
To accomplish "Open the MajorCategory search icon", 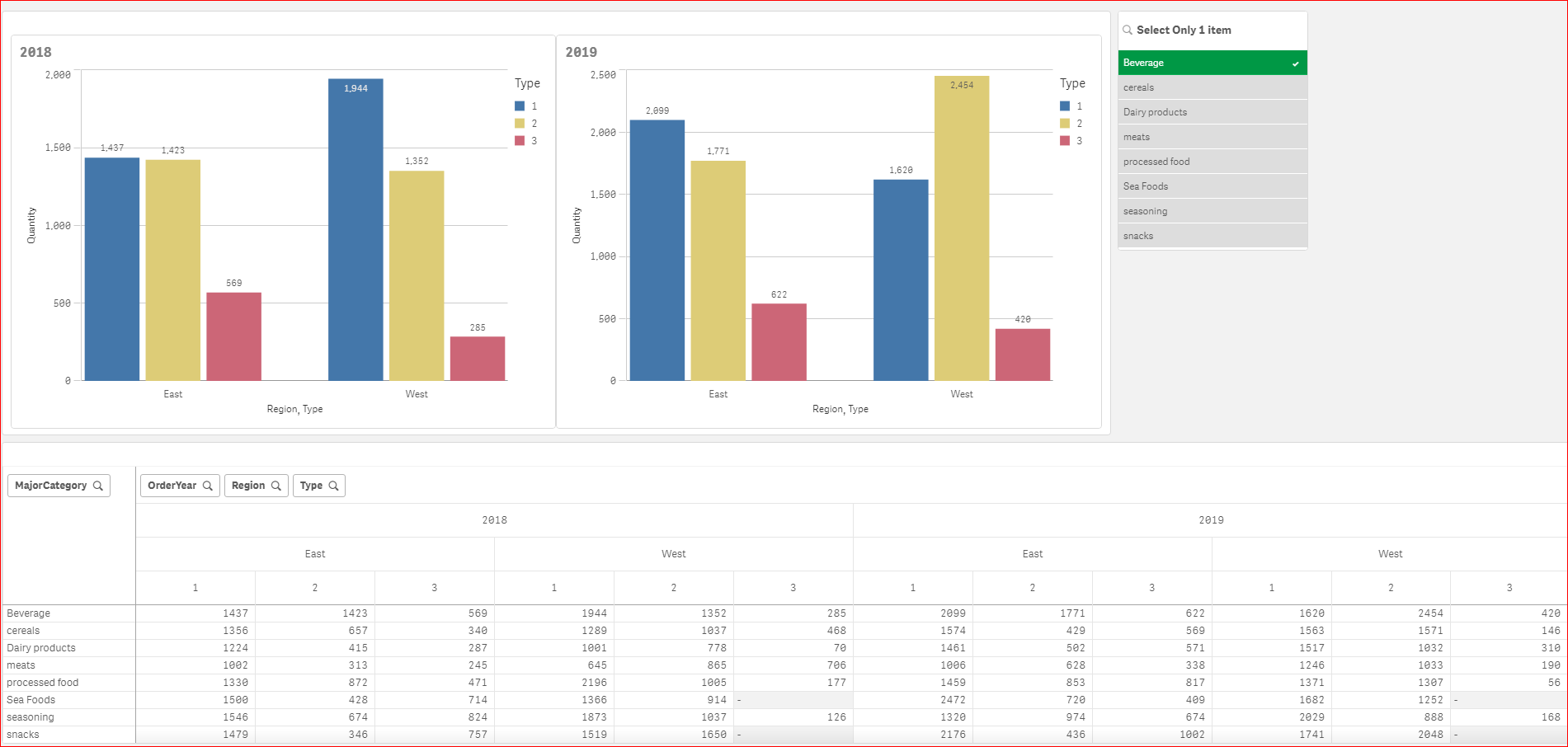I will coord(100,486).
